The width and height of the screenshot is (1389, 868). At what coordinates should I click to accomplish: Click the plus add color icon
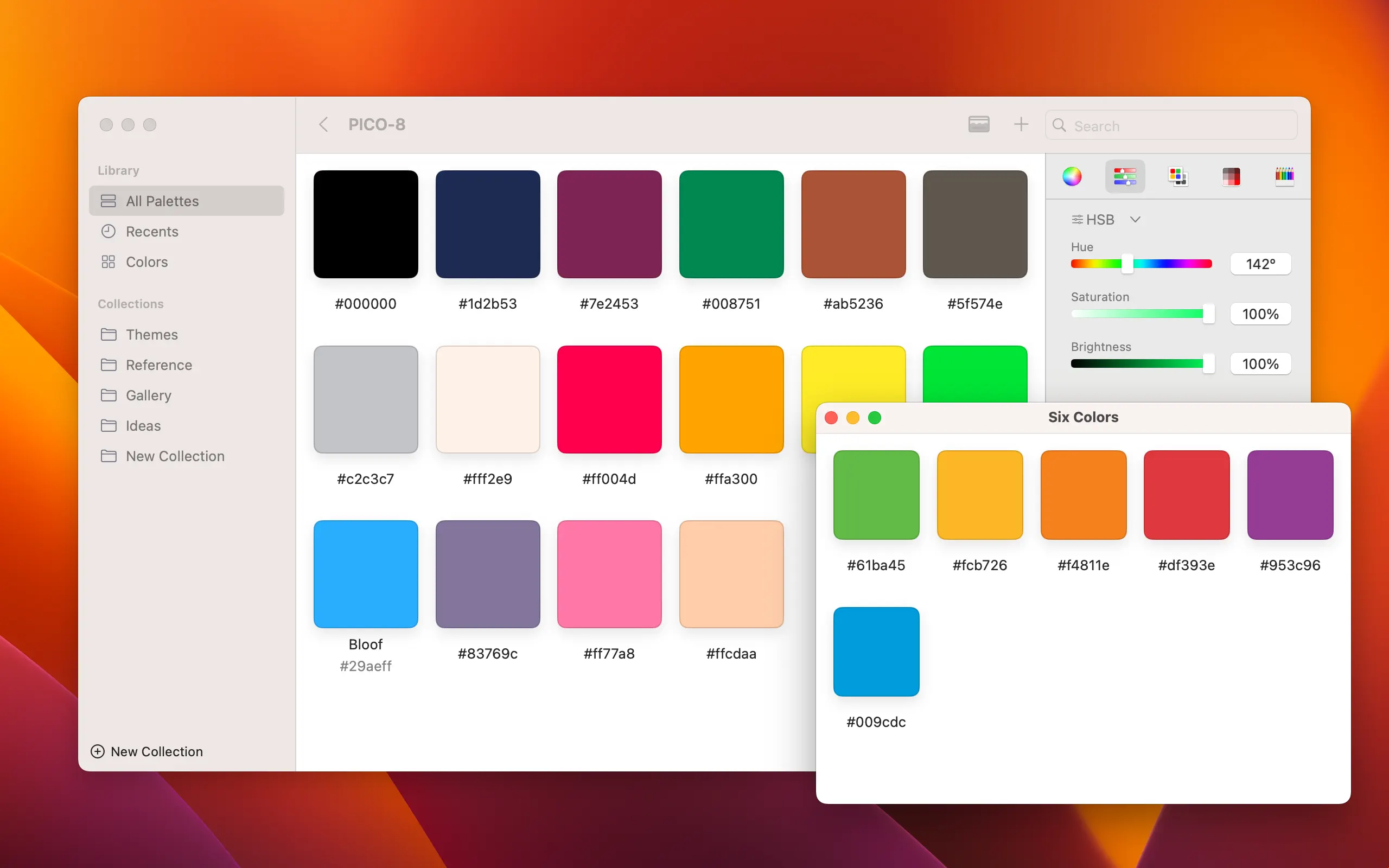click(x=1021, y=125)
